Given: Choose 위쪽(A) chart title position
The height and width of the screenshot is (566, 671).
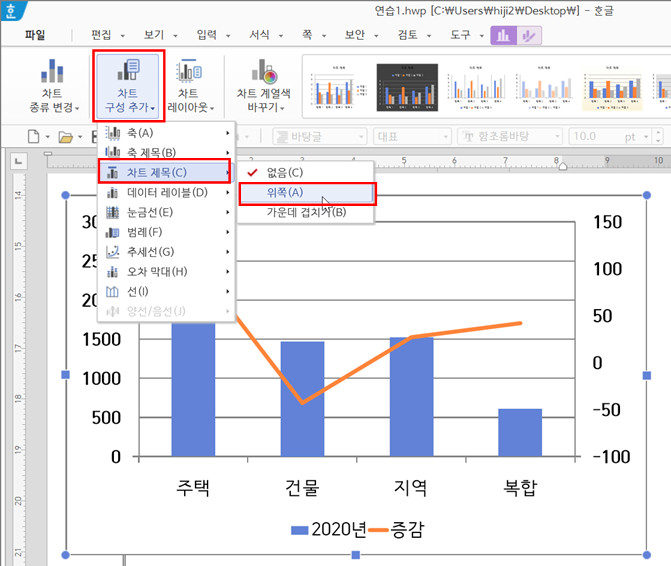Looking at the screenshot, I should pyautogui.click(x=284, y=193).
